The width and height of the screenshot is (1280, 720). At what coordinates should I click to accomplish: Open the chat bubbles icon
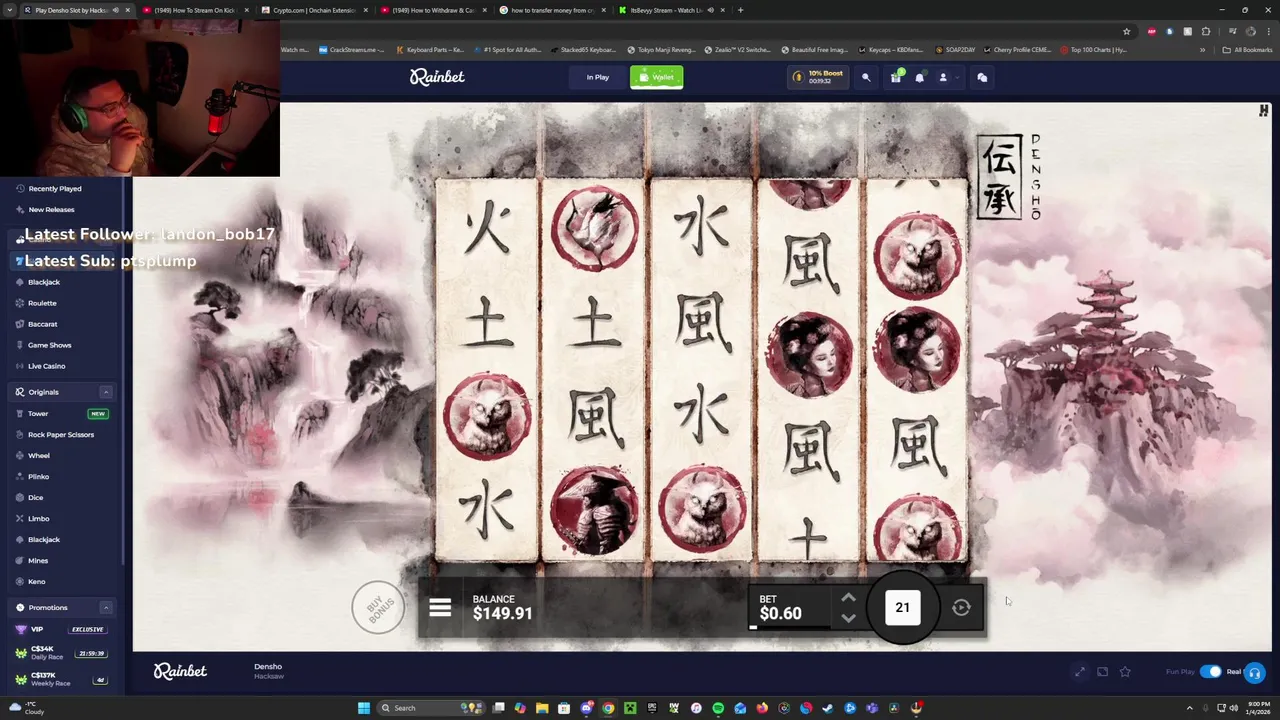982,77
